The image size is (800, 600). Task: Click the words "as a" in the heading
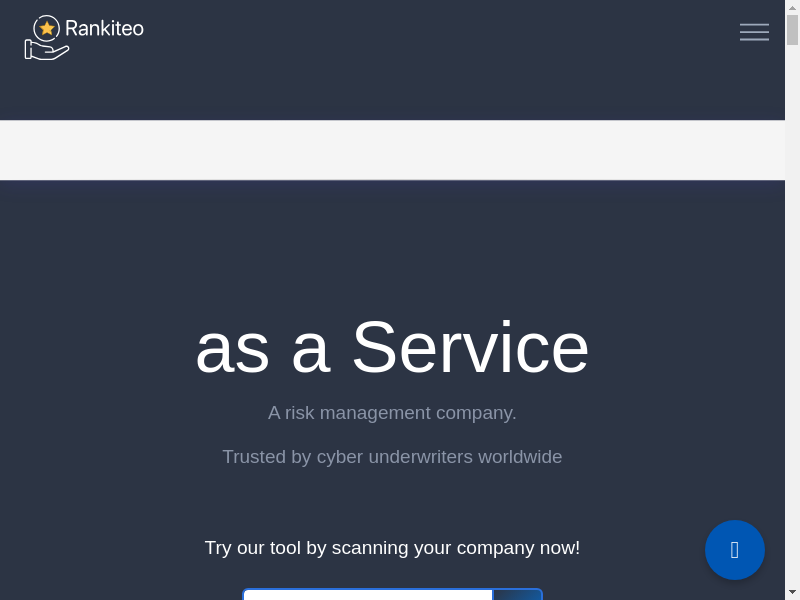point(262,347)
